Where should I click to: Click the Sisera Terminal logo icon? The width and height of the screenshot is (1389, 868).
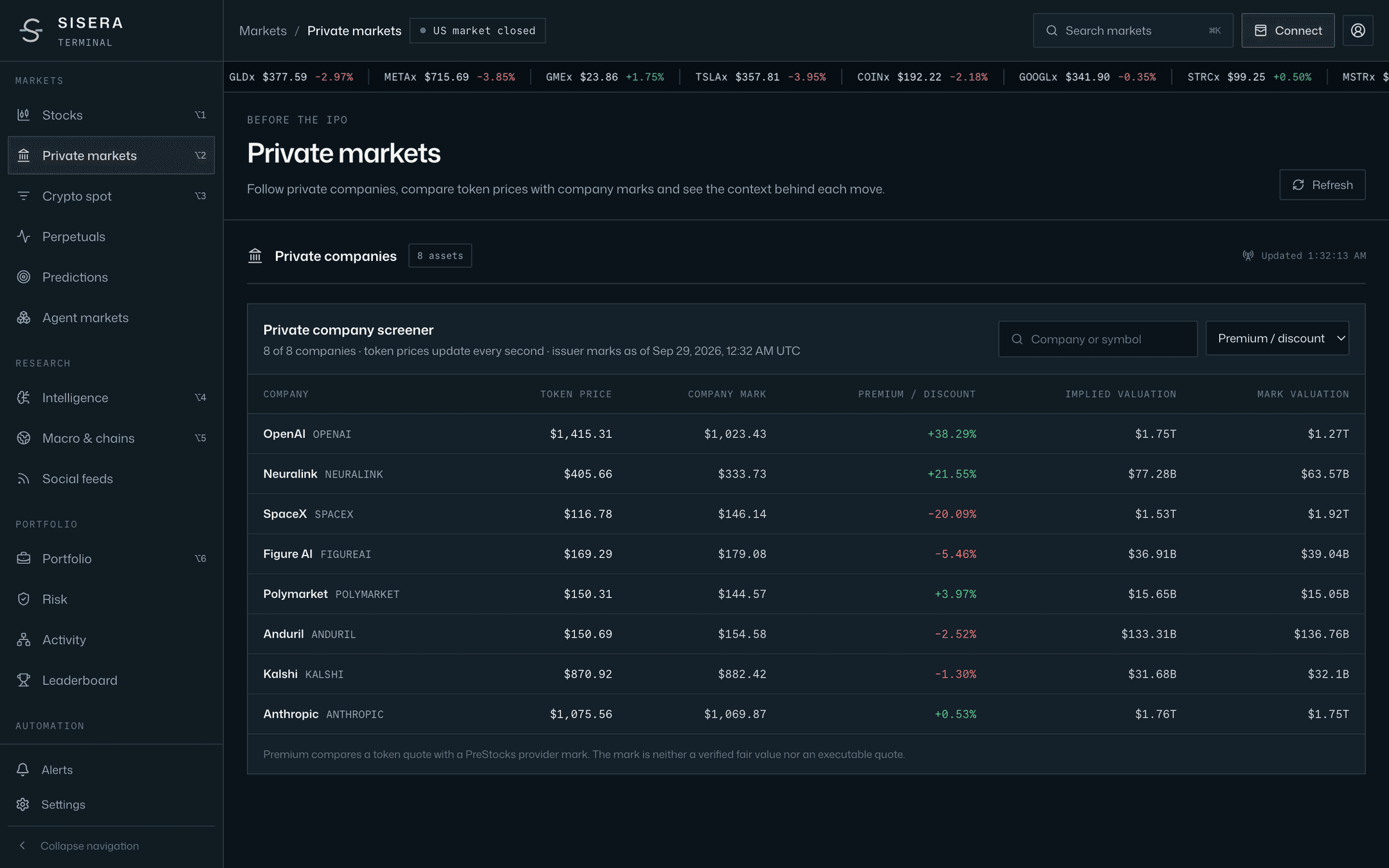tap(31, 30)
